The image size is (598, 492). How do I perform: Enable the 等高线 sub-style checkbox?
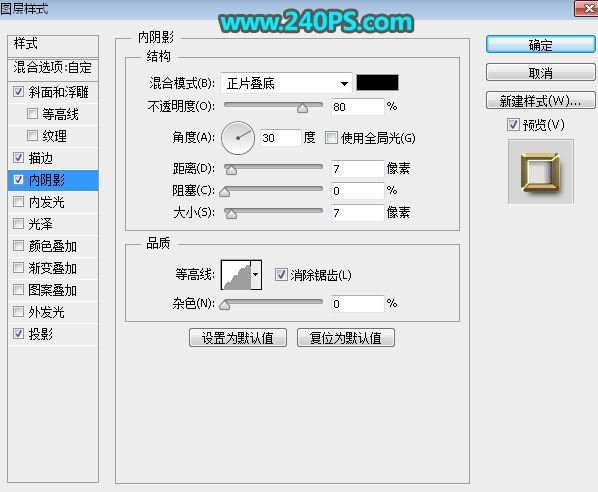coord(32,113)
